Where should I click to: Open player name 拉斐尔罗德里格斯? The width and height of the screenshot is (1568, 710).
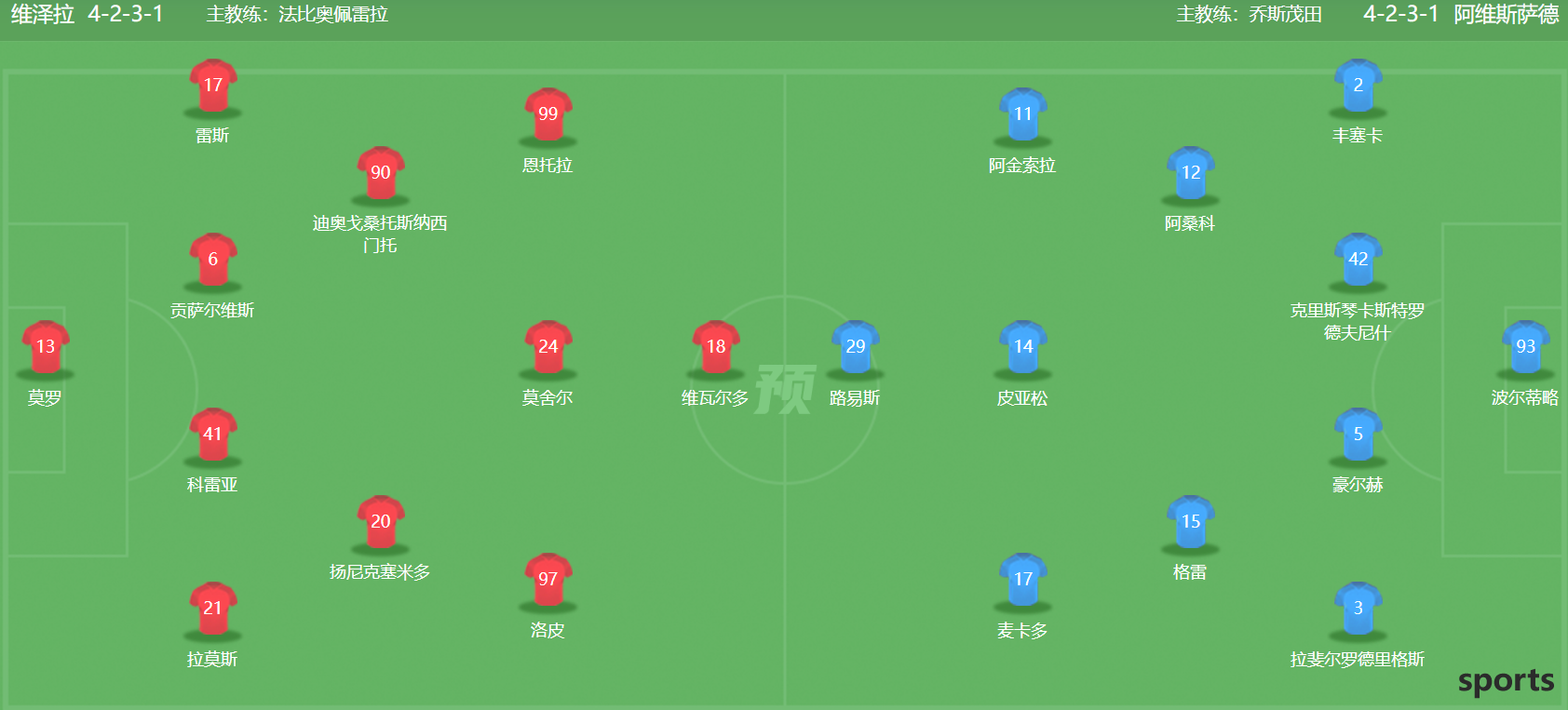(x=1358, y=659)
